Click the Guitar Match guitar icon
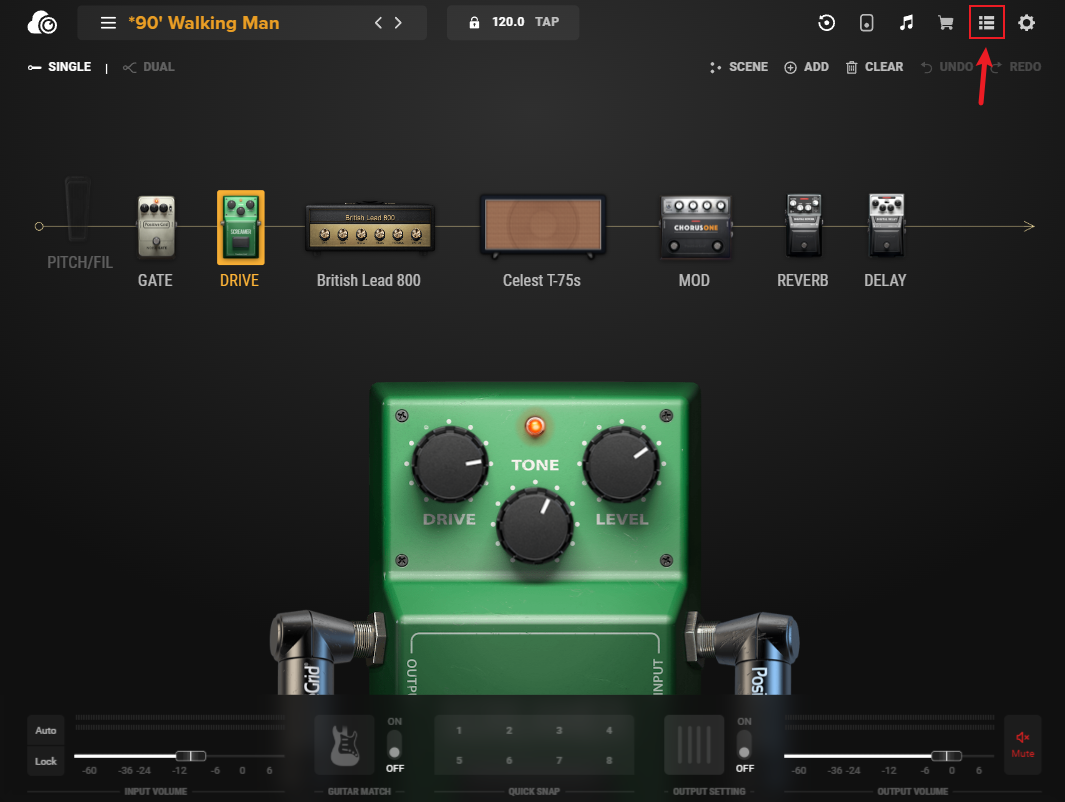The image size is (1065, 802). click(345, 744)
